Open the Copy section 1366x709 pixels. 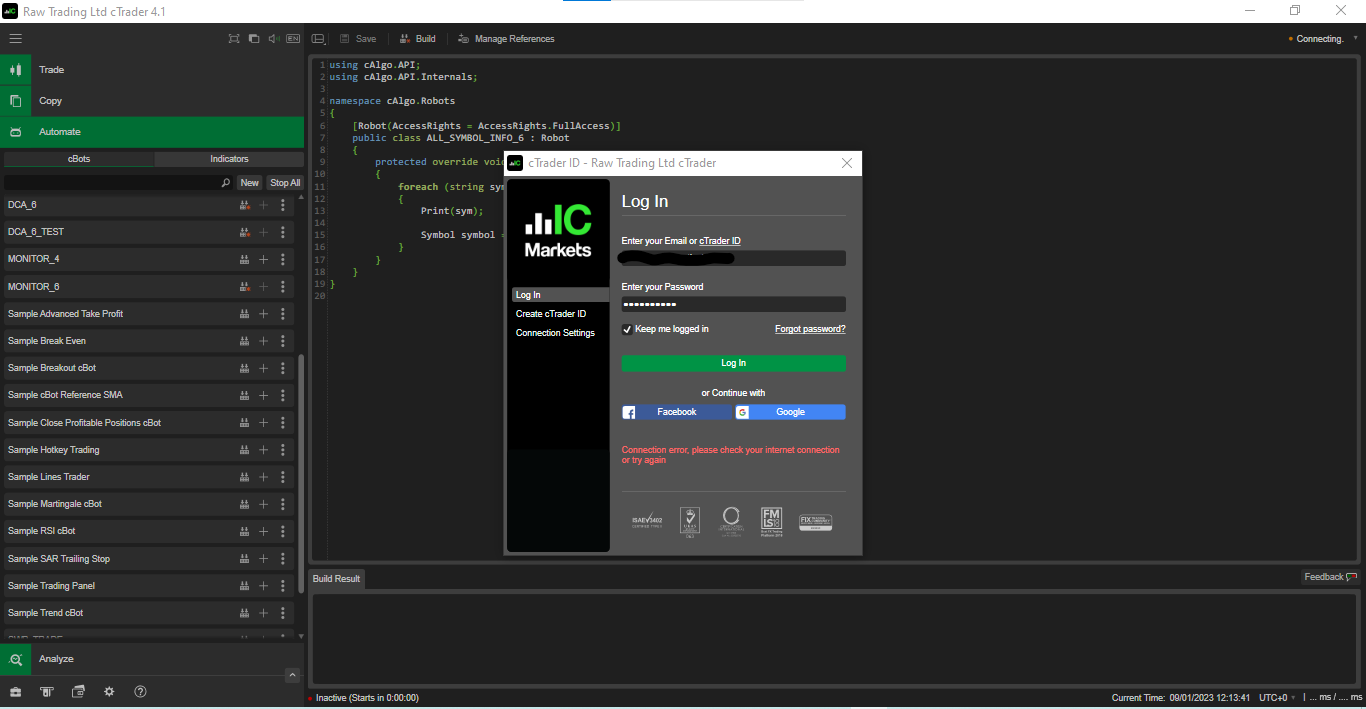[152, 101]
